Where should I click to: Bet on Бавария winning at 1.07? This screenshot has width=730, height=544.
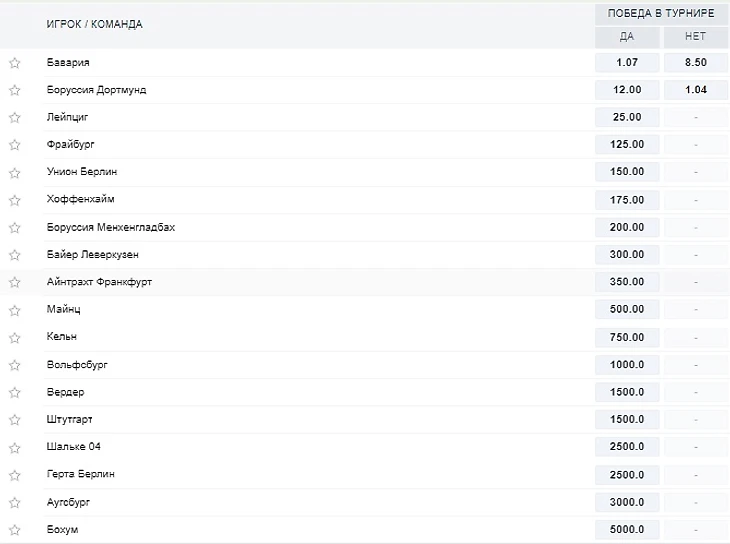[627, 62]
